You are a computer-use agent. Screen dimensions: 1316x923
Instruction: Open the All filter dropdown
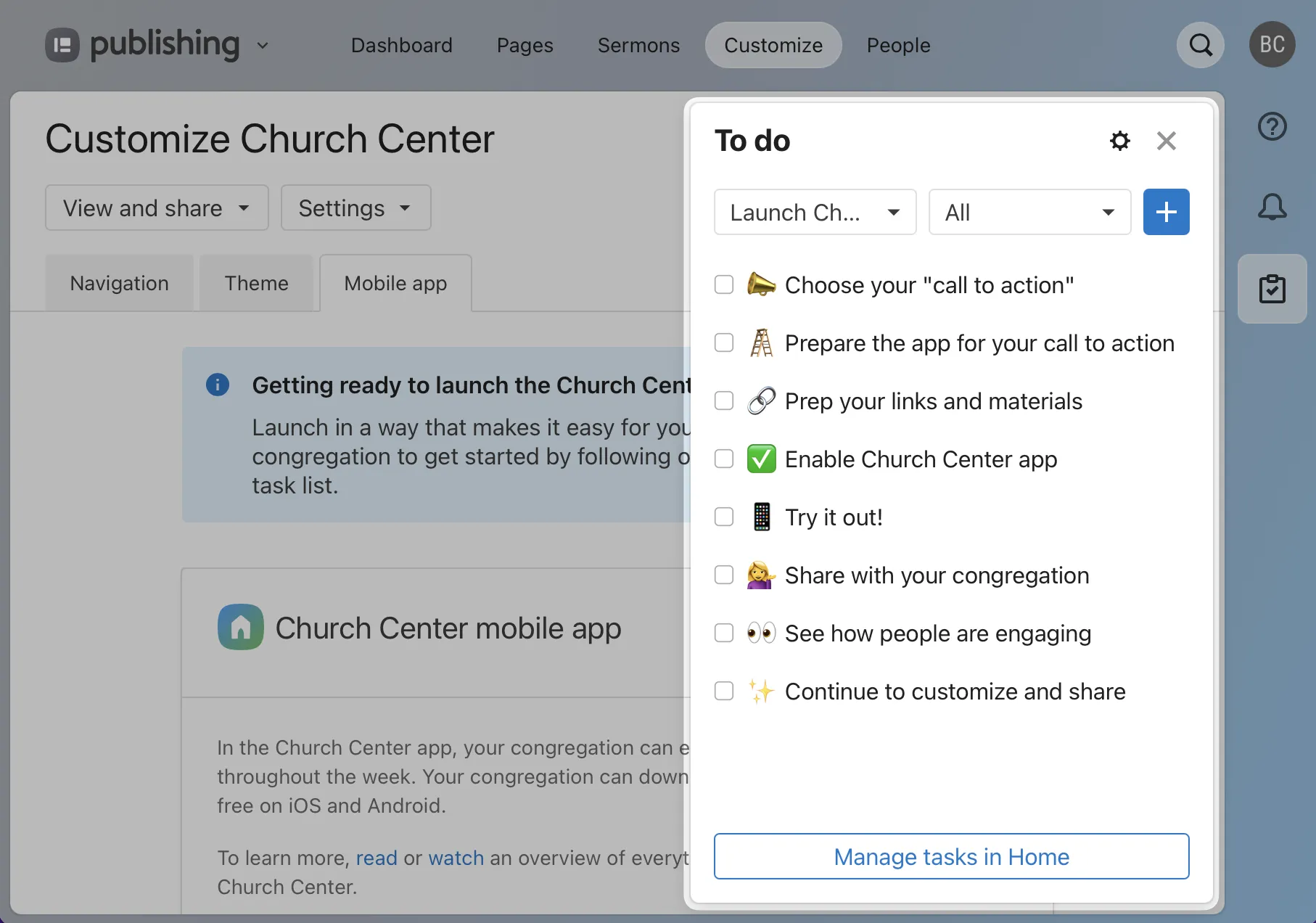pos(1029,212)
